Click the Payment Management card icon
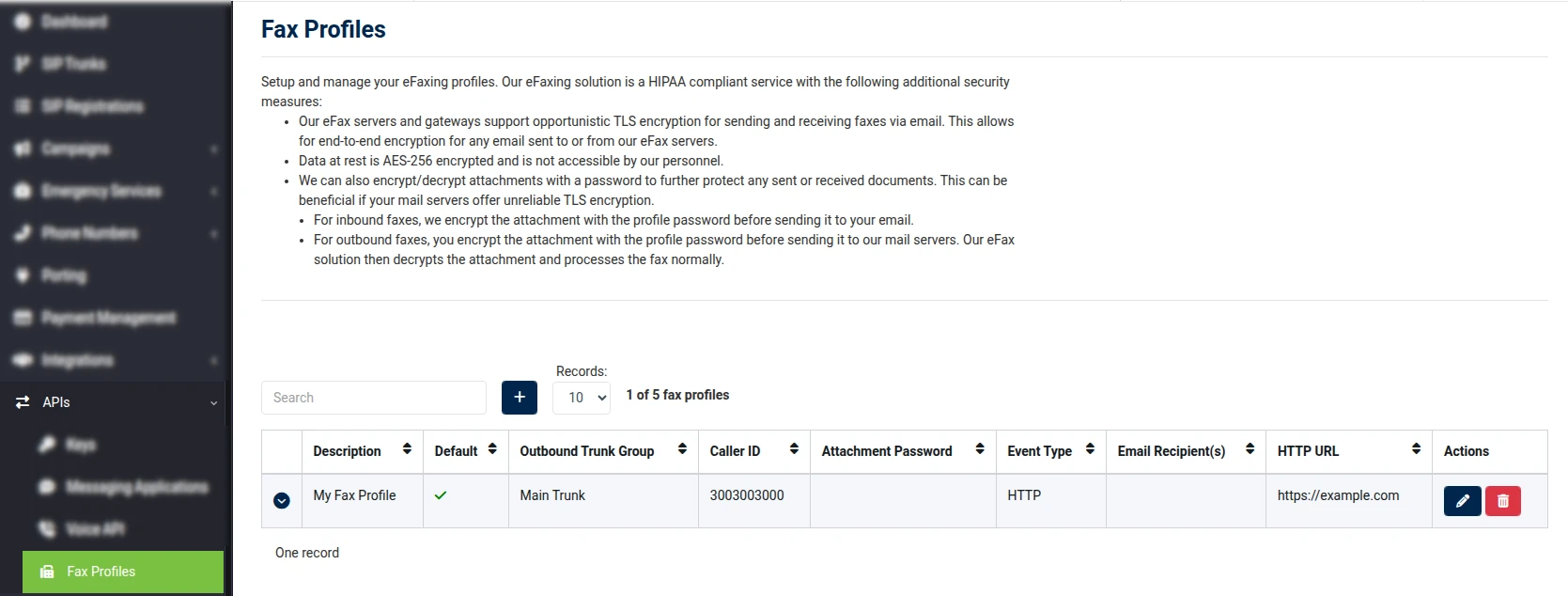This screenshot has height=596, width=1568. tap(23, 317)
